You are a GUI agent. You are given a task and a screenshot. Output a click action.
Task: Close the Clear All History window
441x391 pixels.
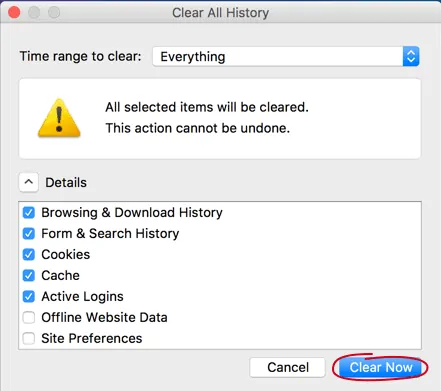pos(14,12)
